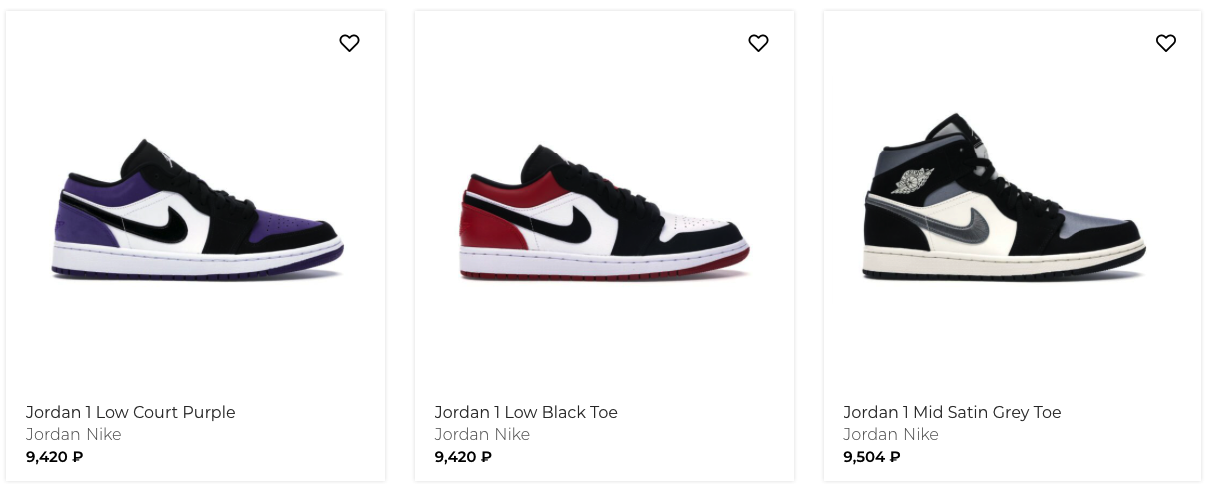Screen dimensions: 1207x488
Task: Click the 9,420 ₽ price of Court Purple
Action: click(54, 457)
